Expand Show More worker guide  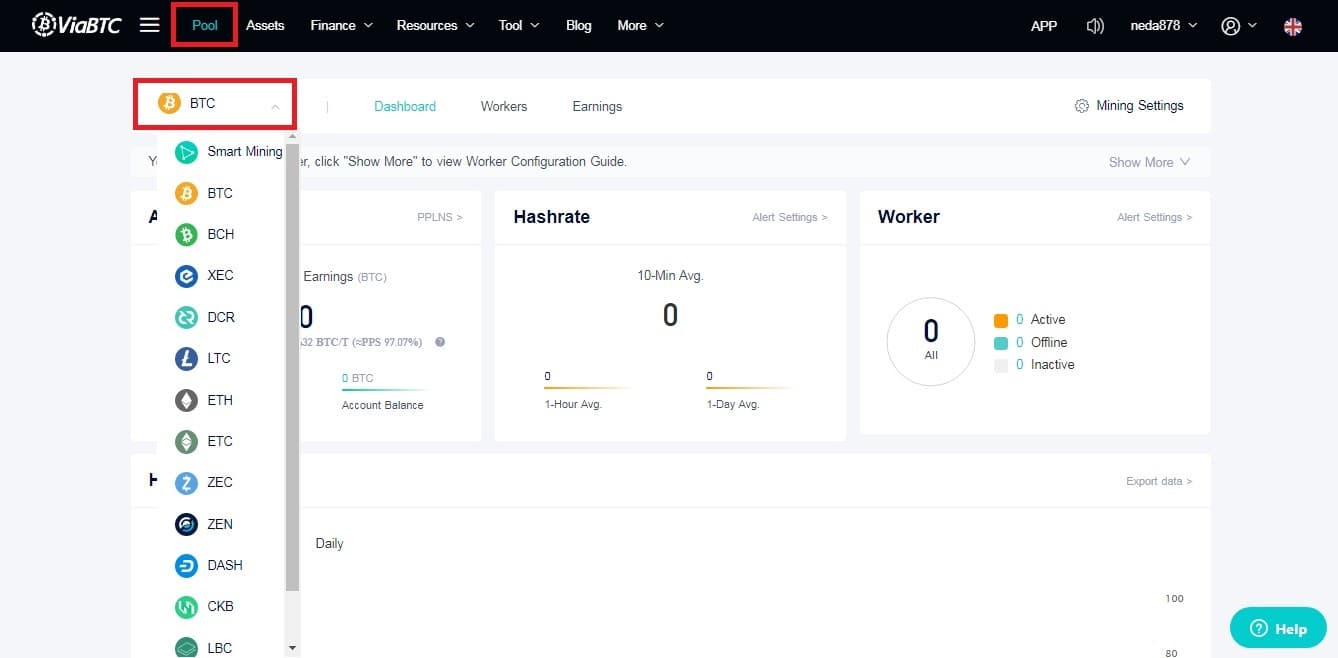[x=1149, y=162]
